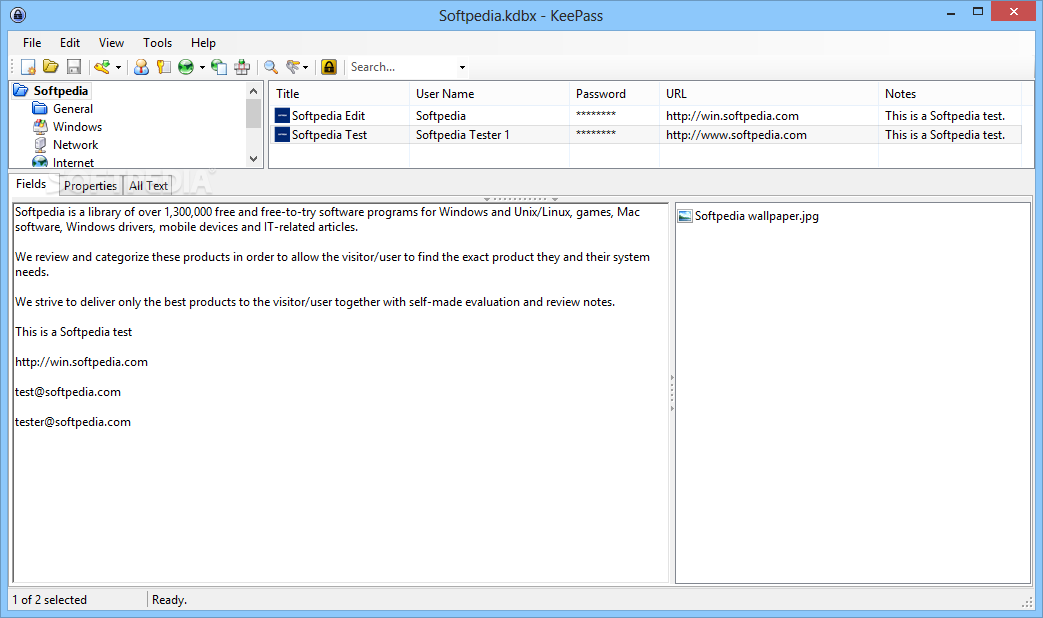Viewport: 1043px width, 618px height.
Task: Sort entries by URL column header
Action: tap(768, 94)
